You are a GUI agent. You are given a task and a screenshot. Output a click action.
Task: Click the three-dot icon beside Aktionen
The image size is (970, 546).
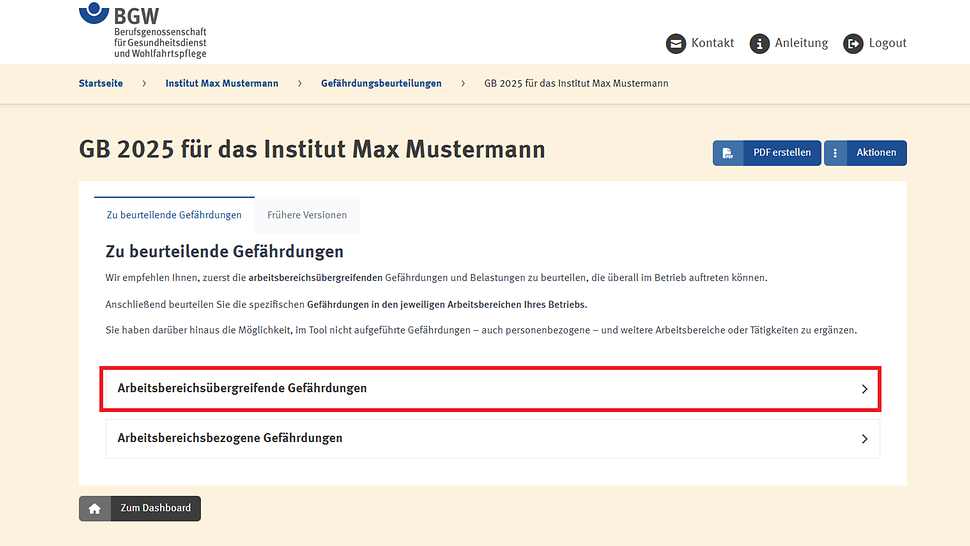tap(835, 153)
